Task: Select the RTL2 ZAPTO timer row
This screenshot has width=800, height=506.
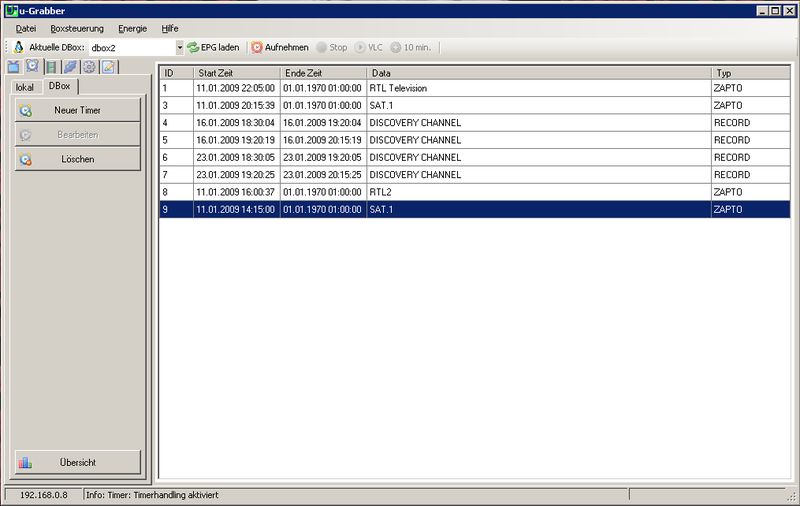Action: click(474, 192)
